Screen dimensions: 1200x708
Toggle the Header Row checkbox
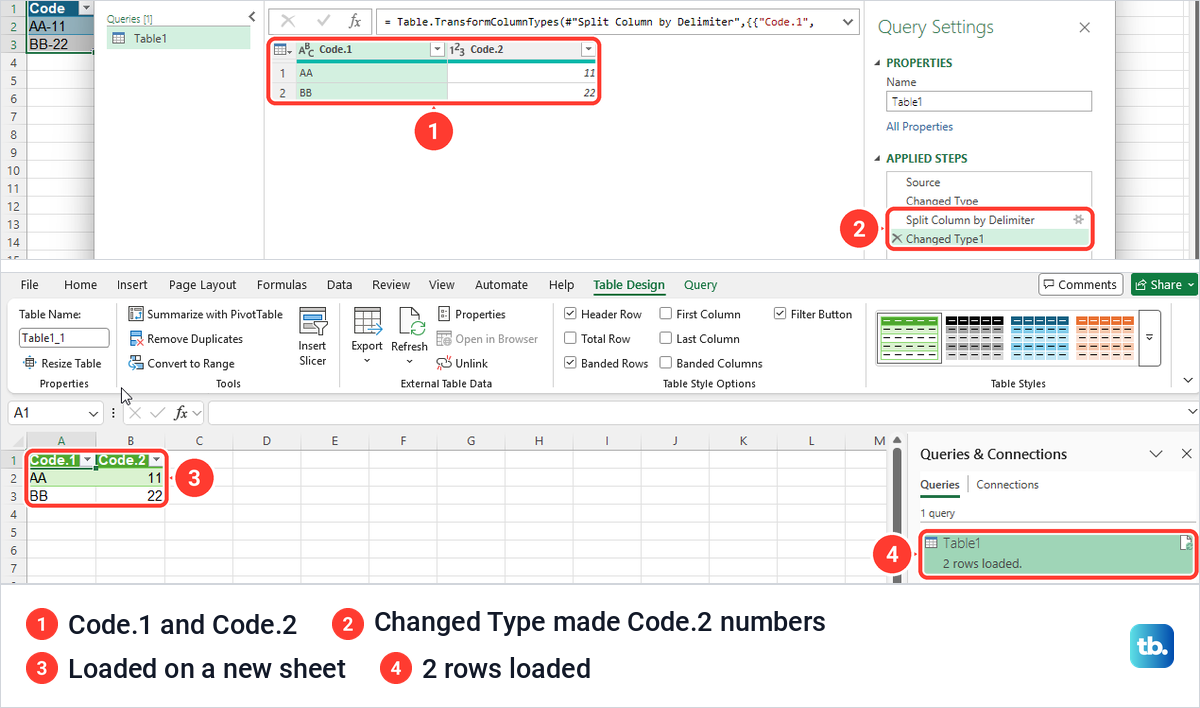(x=570, y=314)
